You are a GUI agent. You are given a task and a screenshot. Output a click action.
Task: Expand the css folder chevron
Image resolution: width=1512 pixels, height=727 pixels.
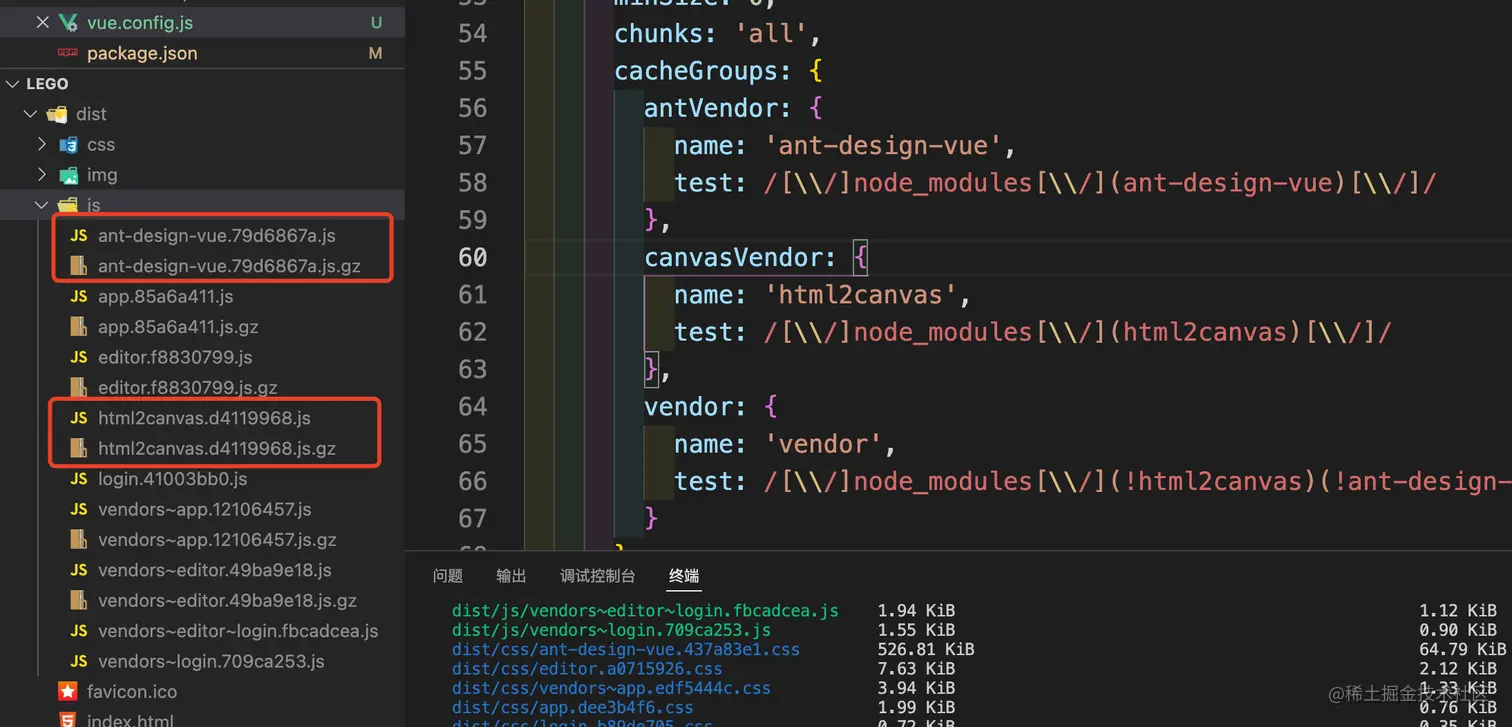[x=41, y=144]
